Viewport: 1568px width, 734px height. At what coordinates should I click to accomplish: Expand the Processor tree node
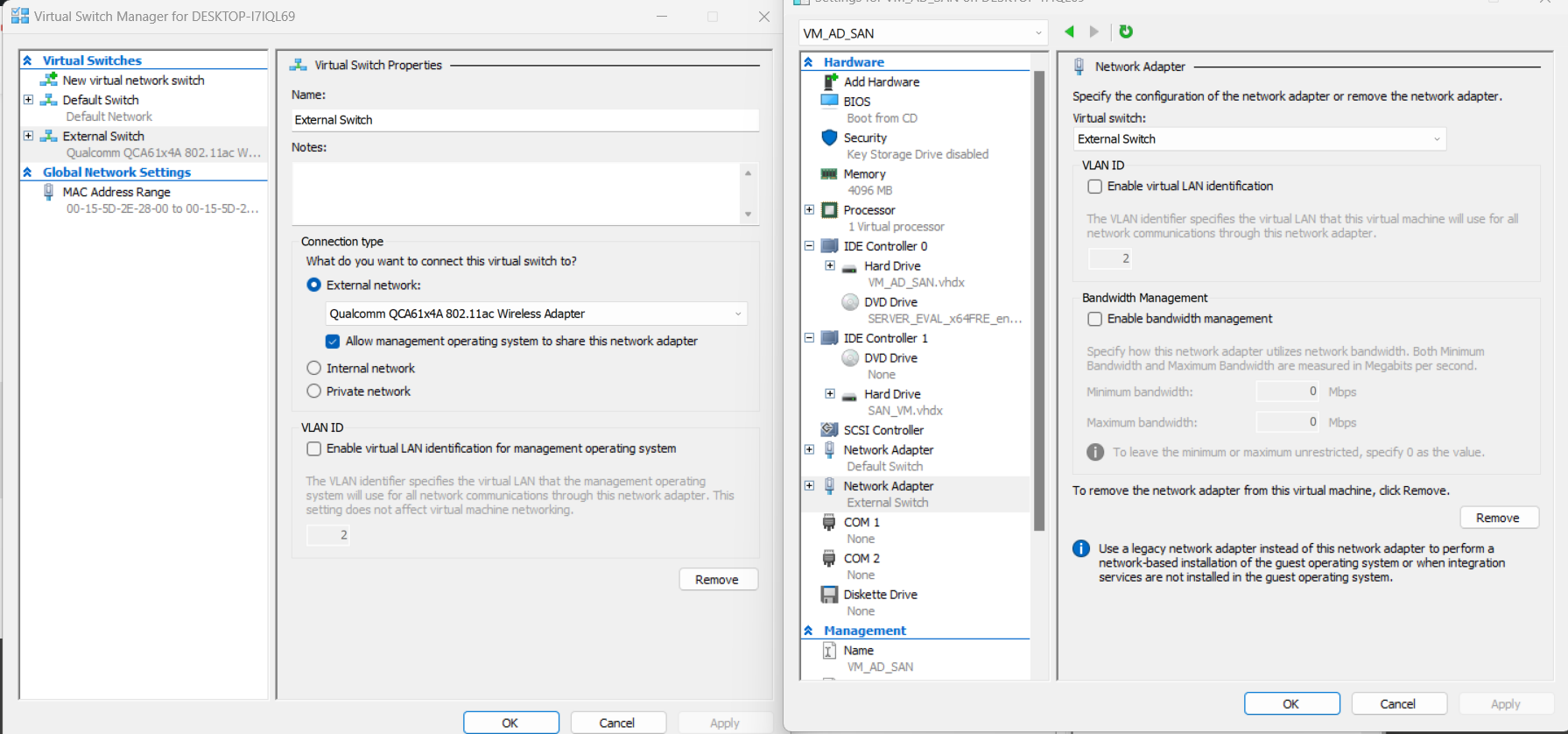[809, 210]
